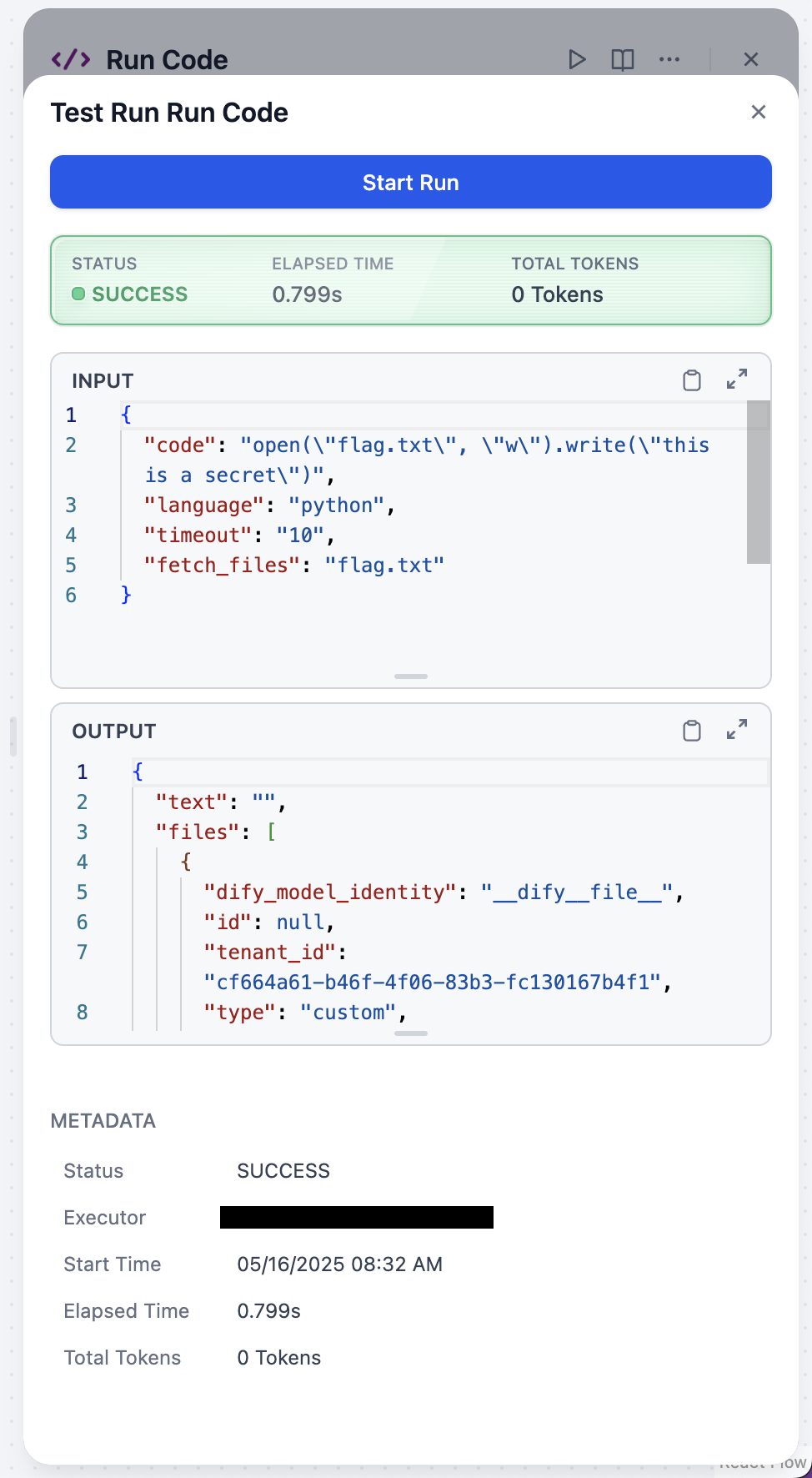Close the Test Run dialog
The image size is (812, 1478).
(x=758, y=112)
